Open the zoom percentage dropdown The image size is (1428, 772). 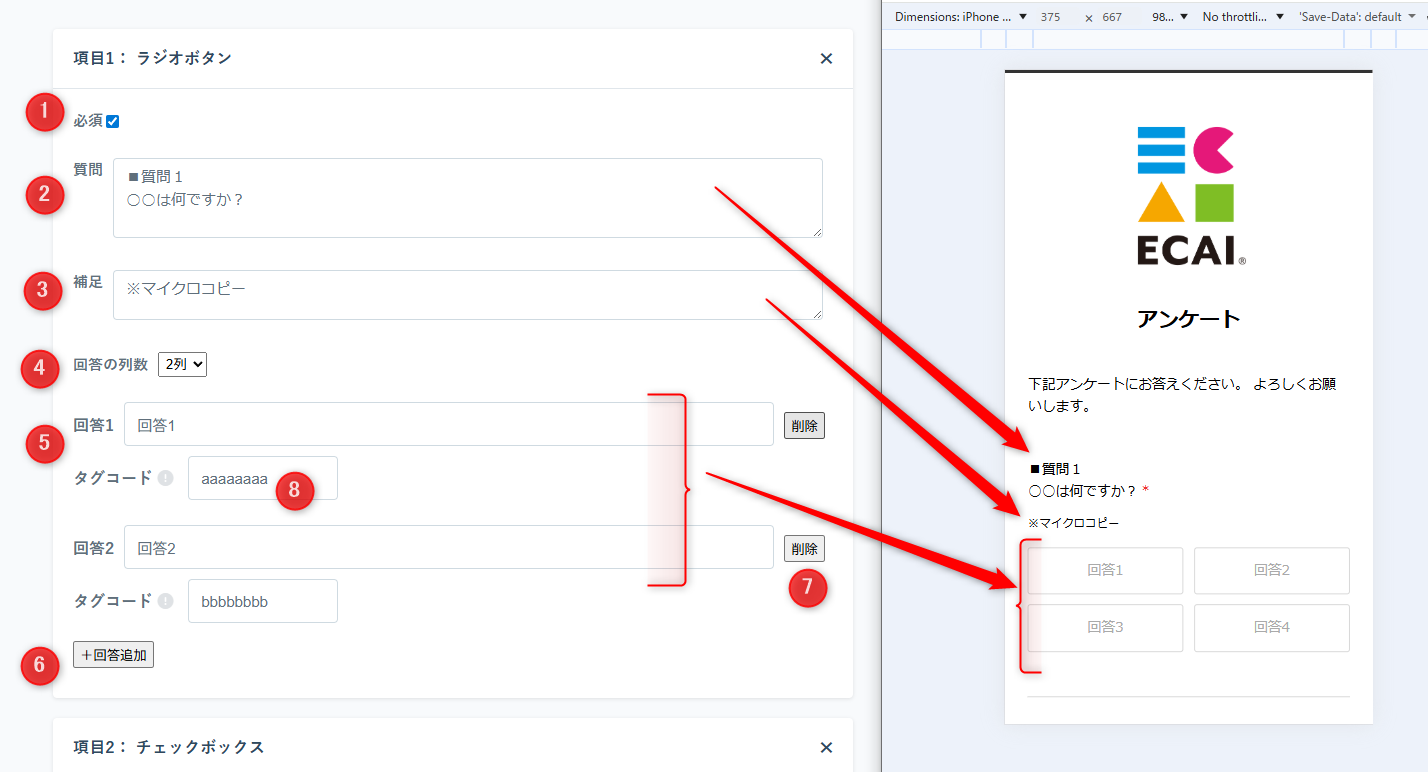(x=1169, y=17)
